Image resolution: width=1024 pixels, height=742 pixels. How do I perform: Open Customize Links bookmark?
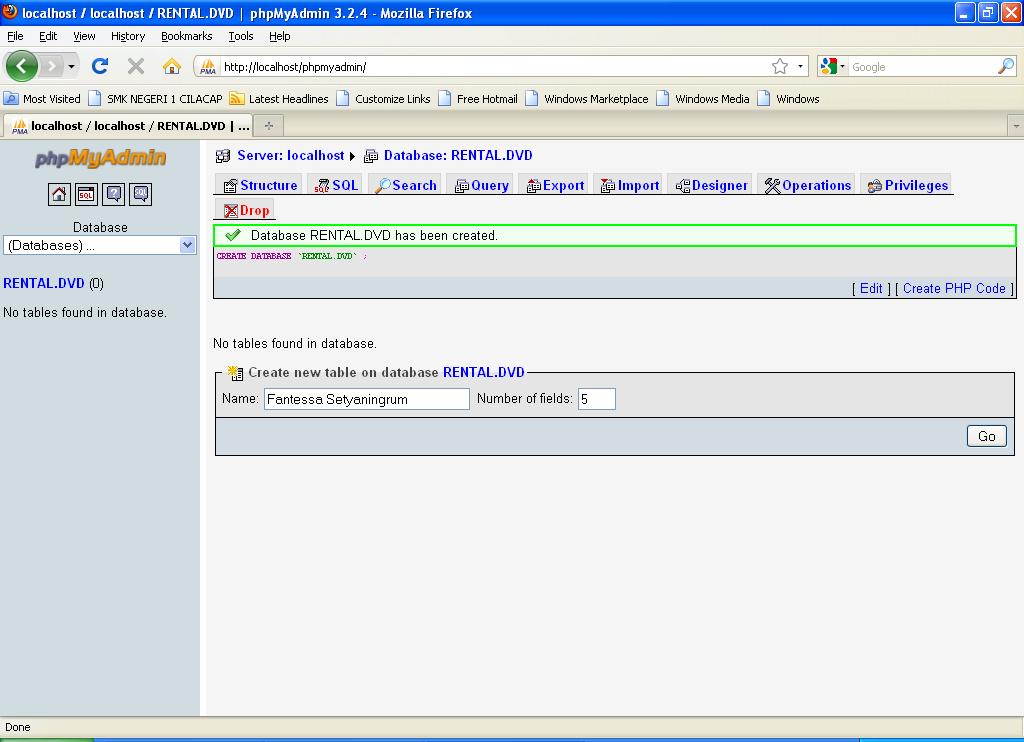pos(384,99)
